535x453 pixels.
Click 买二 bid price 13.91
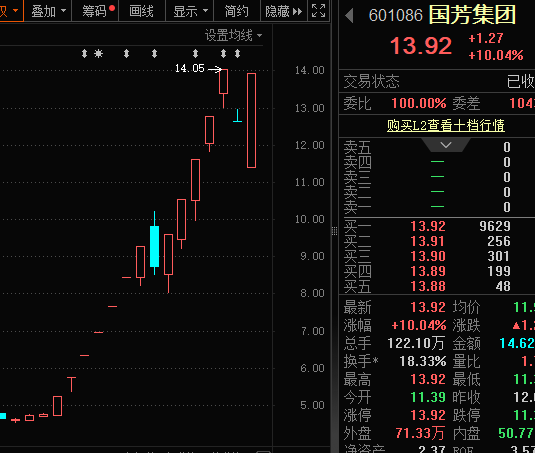pos(428,241)
